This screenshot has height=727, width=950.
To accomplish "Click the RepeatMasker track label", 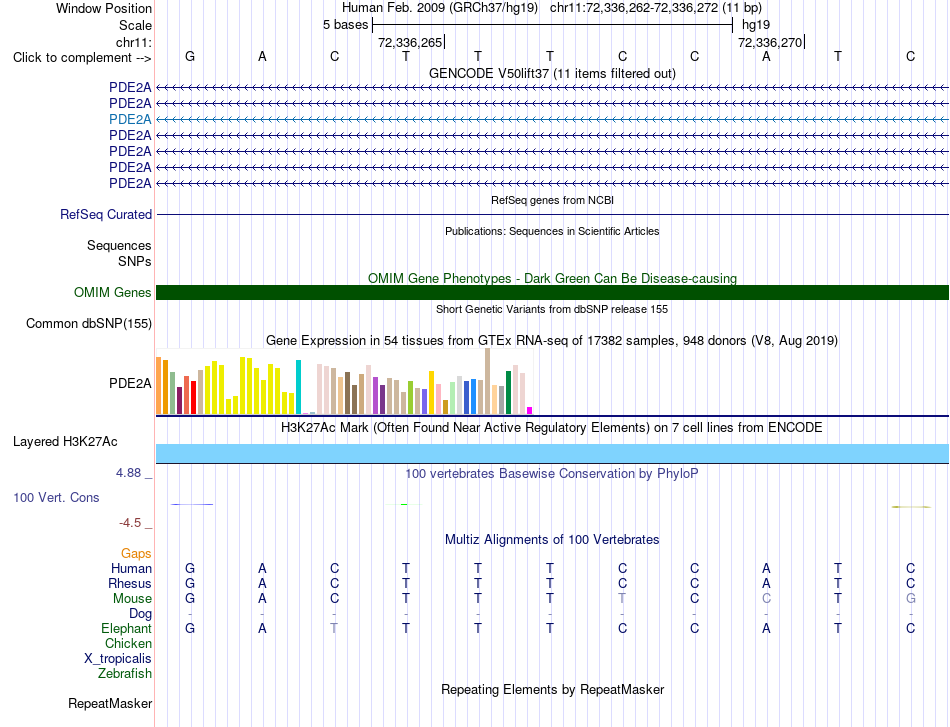I will click(110, 703).
